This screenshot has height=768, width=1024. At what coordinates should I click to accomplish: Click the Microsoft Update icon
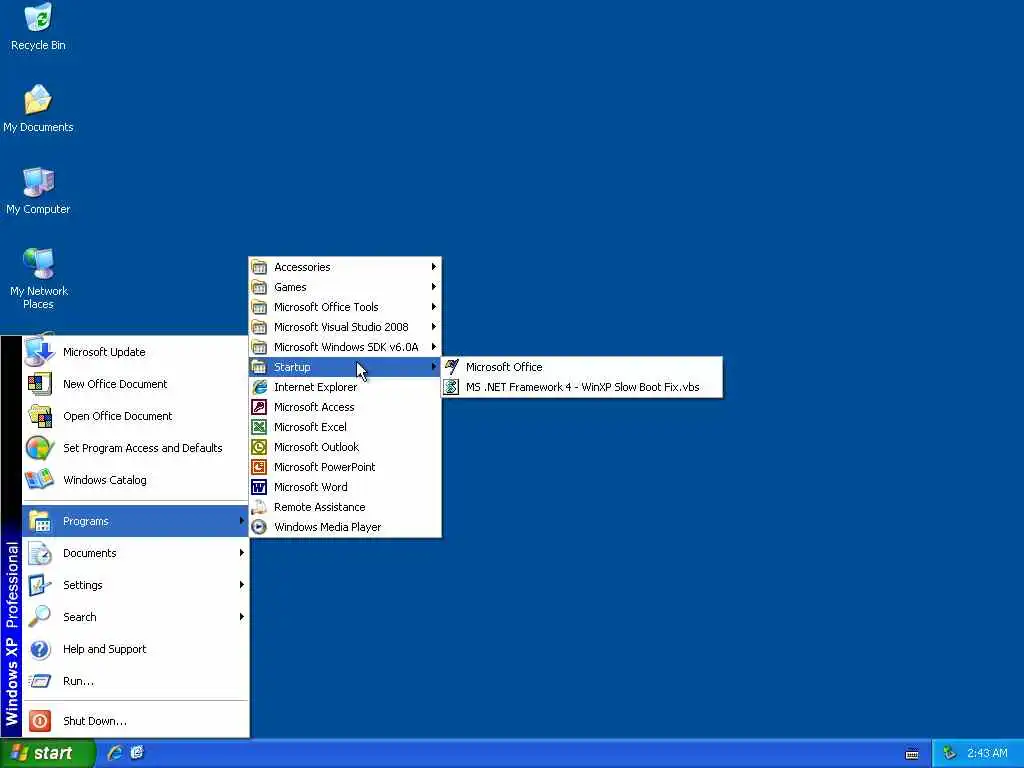(39, 352)
